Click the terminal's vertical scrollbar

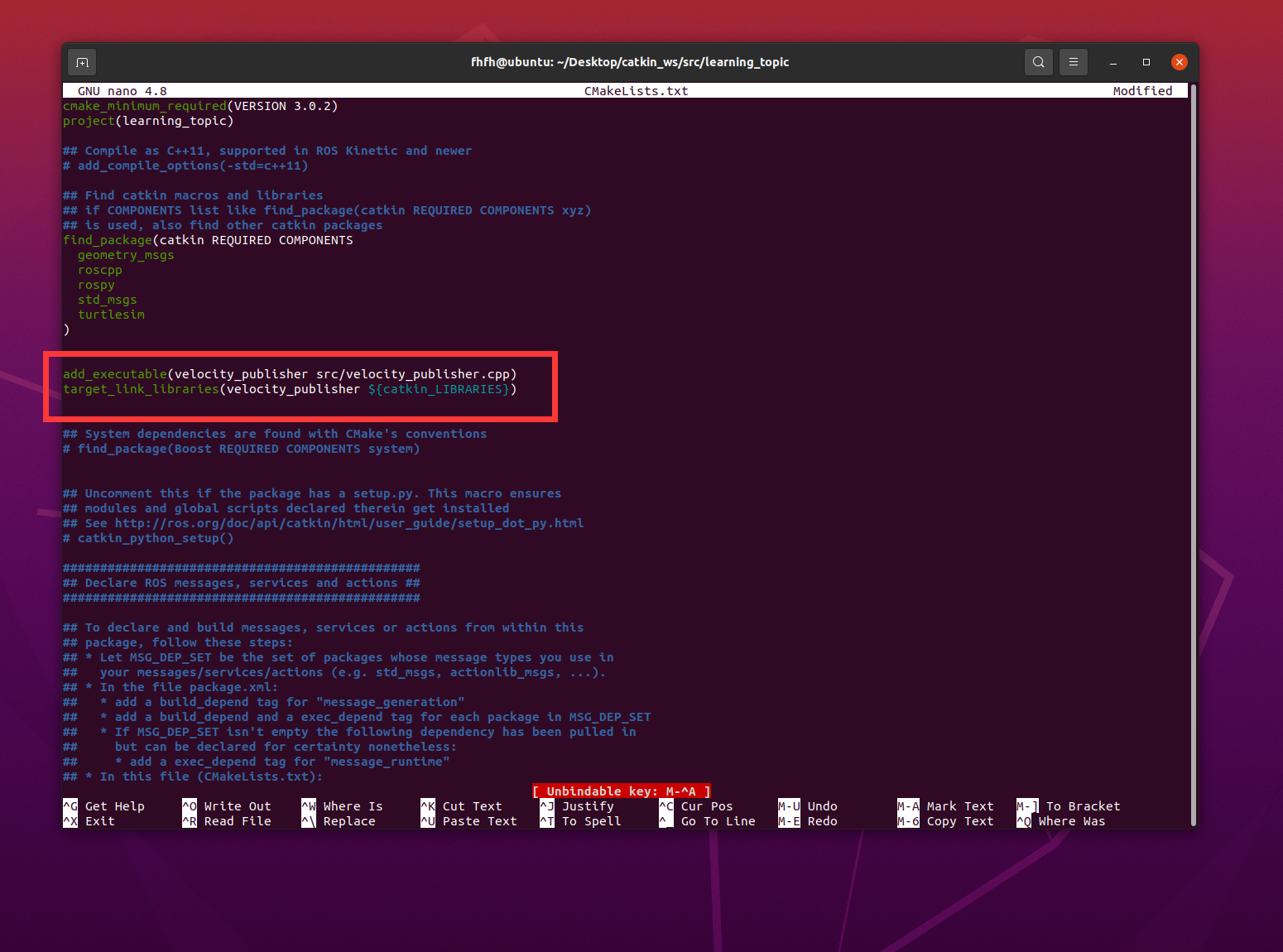click(1193, 454)
